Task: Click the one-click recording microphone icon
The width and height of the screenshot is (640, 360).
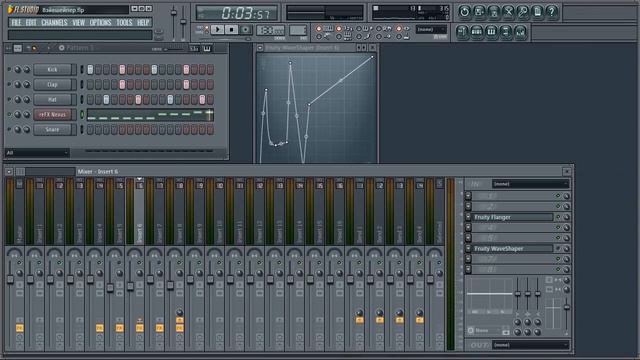Action: pyautogui.click(x=523, y=12)
